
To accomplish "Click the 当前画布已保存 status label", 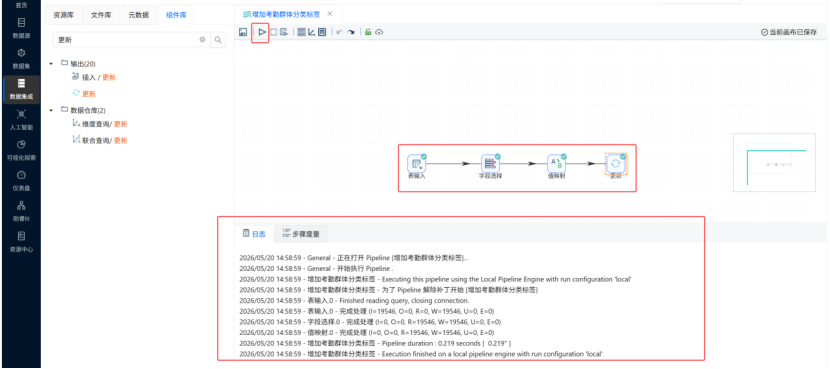I will pos(789,32).
